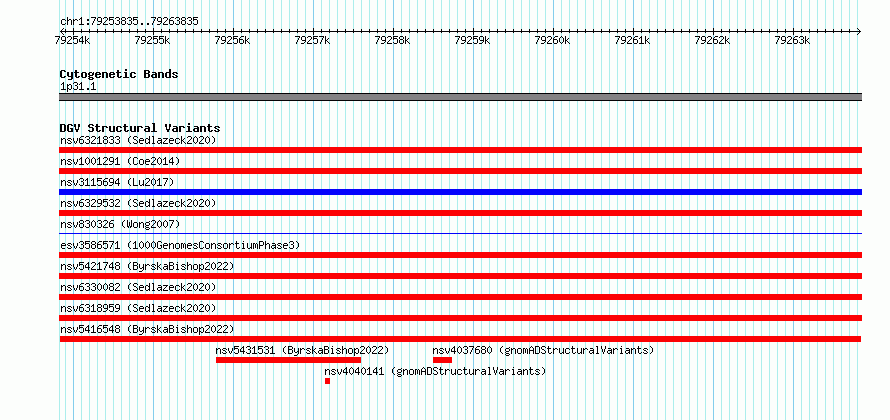Image resolution: width=890 pixels, height=420 pixels.
Task: Open the nsv3115694 (Lu2017) variant label
Action: (117, 182)
